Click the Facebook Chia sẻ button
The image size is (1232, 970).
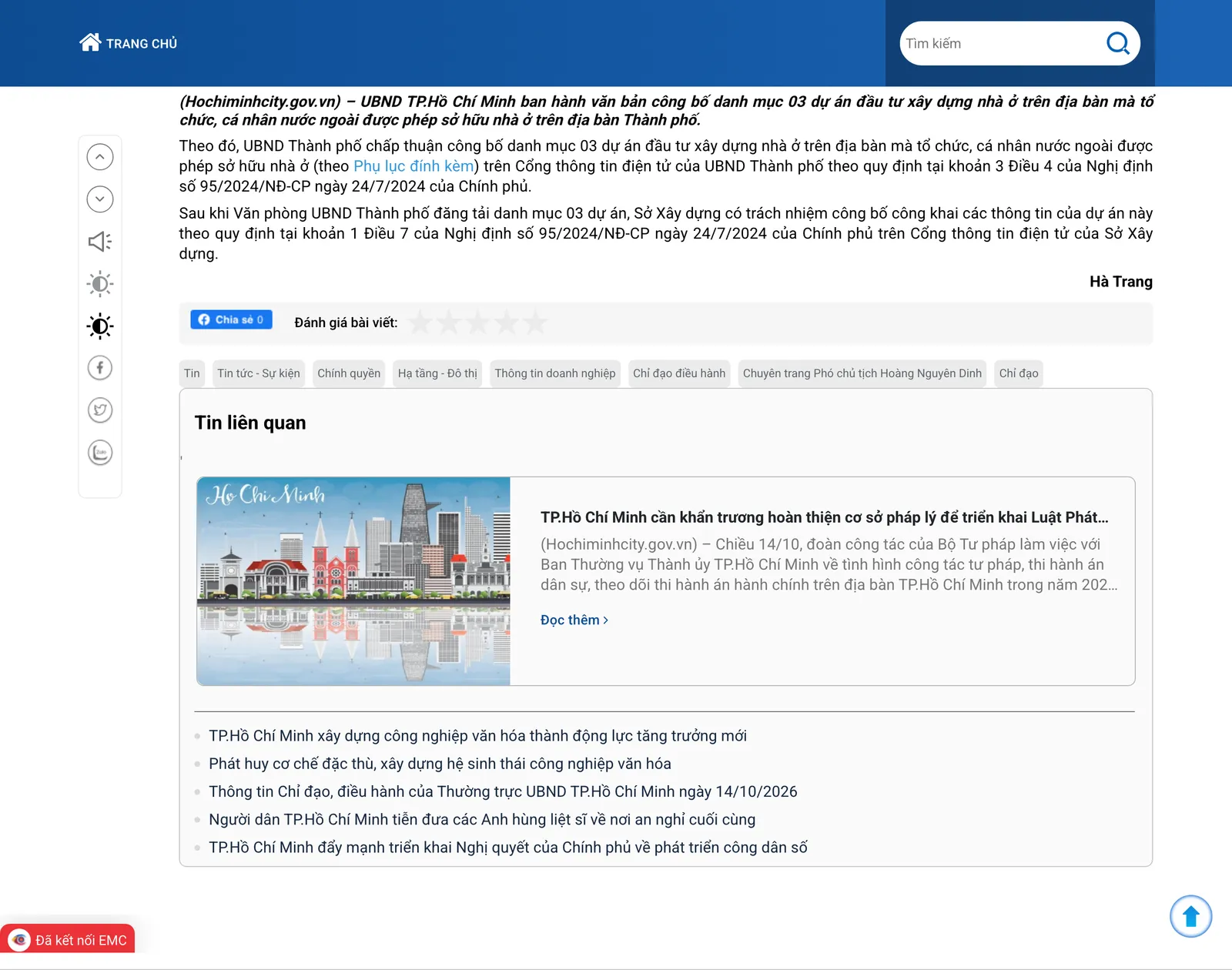[x=231, y=319]
